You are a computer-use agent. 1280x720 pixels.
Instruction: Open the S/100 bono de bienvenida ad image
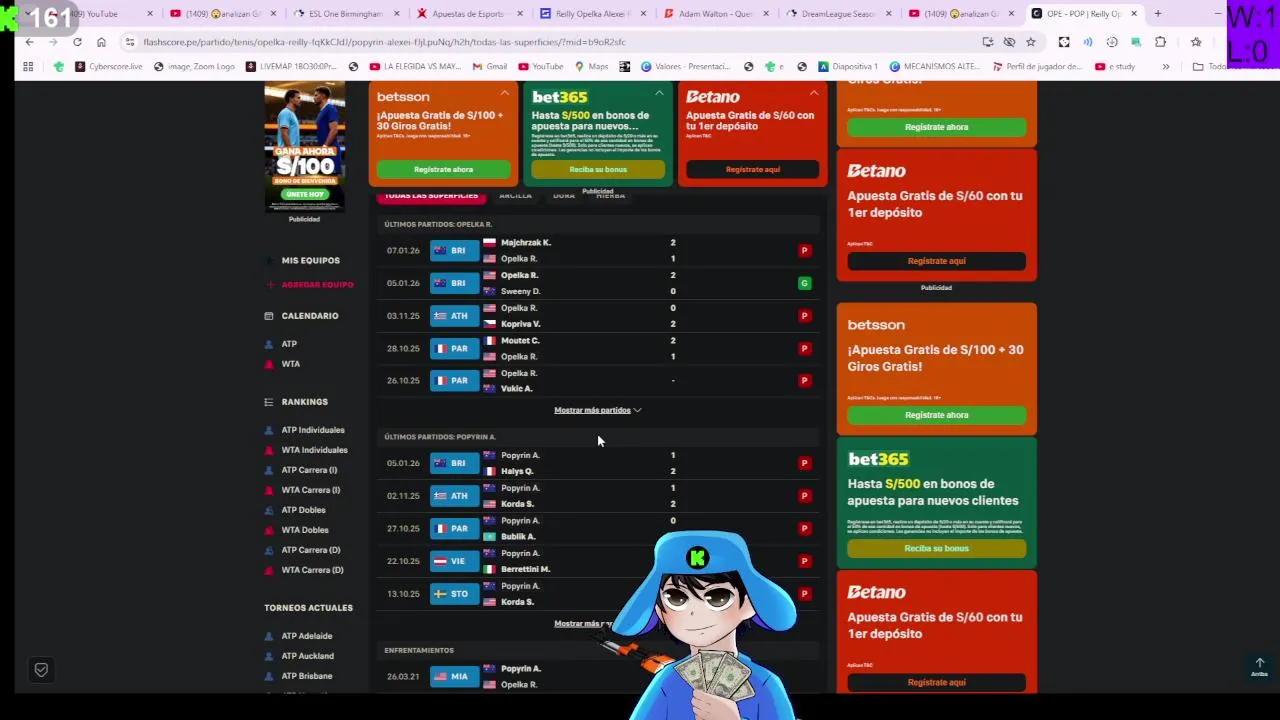pos(304,148)
